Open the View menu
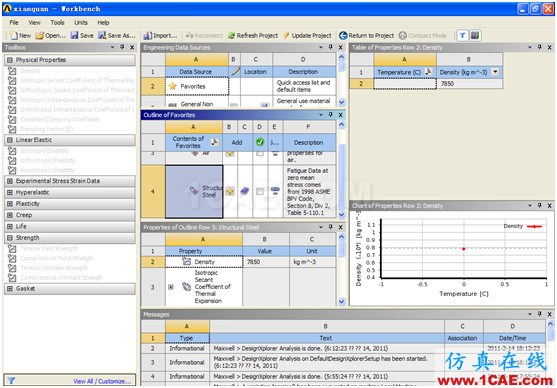The width and height of the screenshot is (557, 388). (x=34, y=22)
